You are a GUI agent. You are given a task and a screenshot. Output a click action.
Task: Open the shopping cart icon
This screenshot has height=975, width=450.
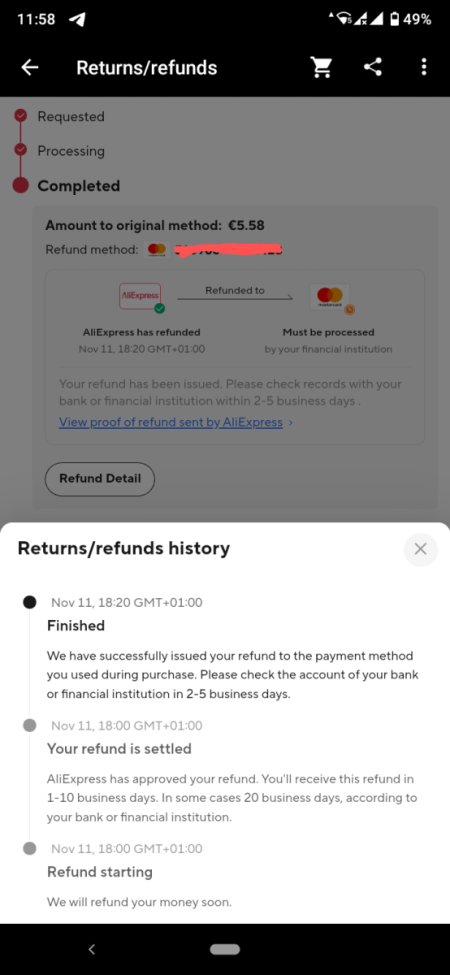(x=321, y=67)
